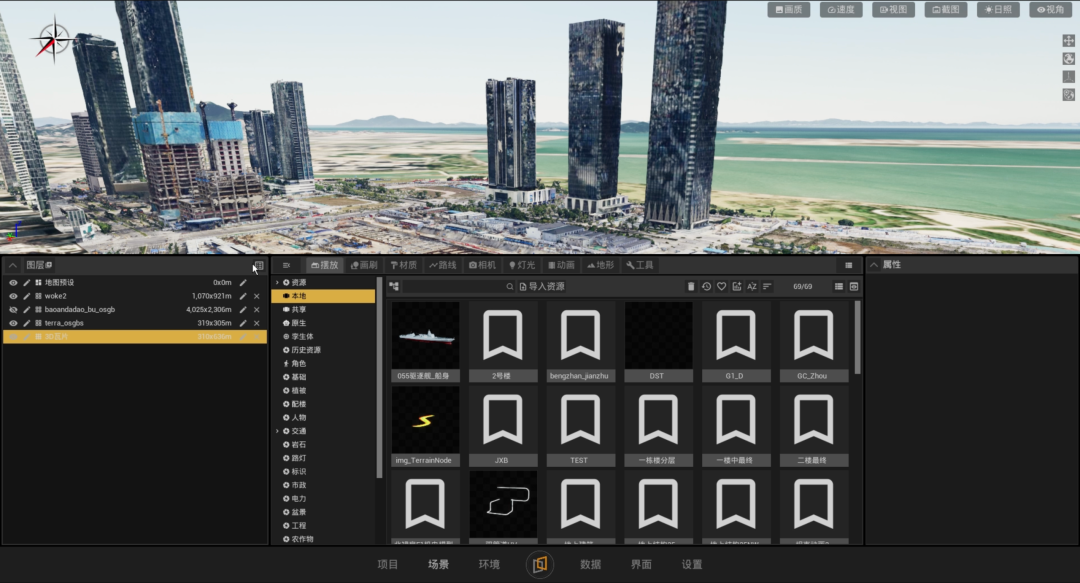The width and height of the screenshot is (1080, 583).
Task: Expand the 交通 tree node arrow
Action: 278,431
